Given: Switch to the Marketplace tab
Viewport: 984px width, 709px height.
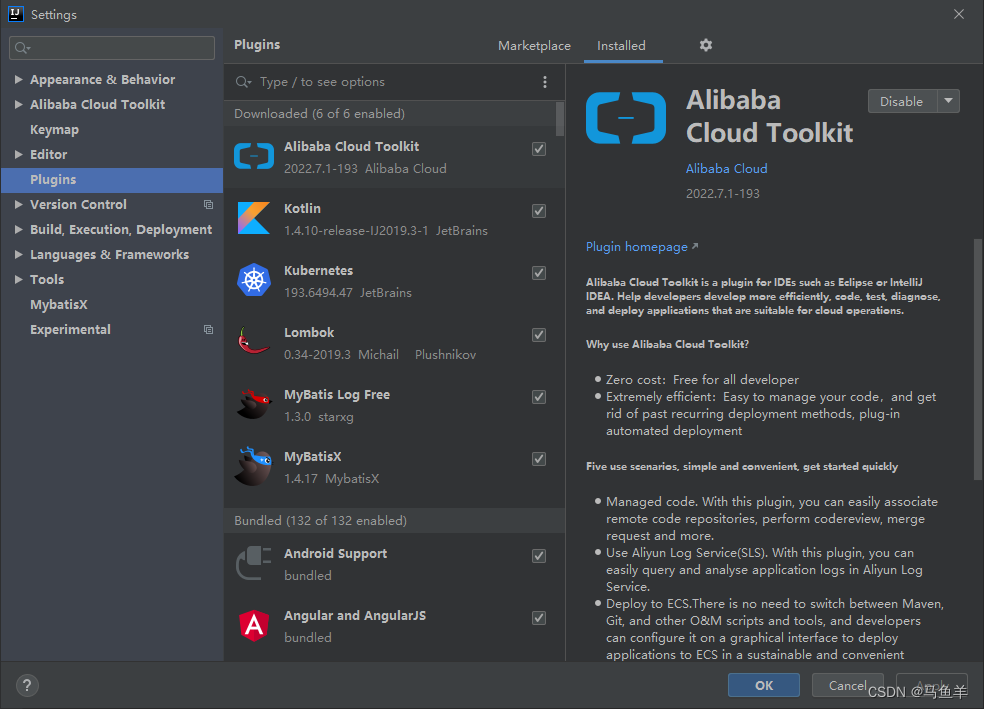Looking at the screenshot, I should (x=534, y=45).
